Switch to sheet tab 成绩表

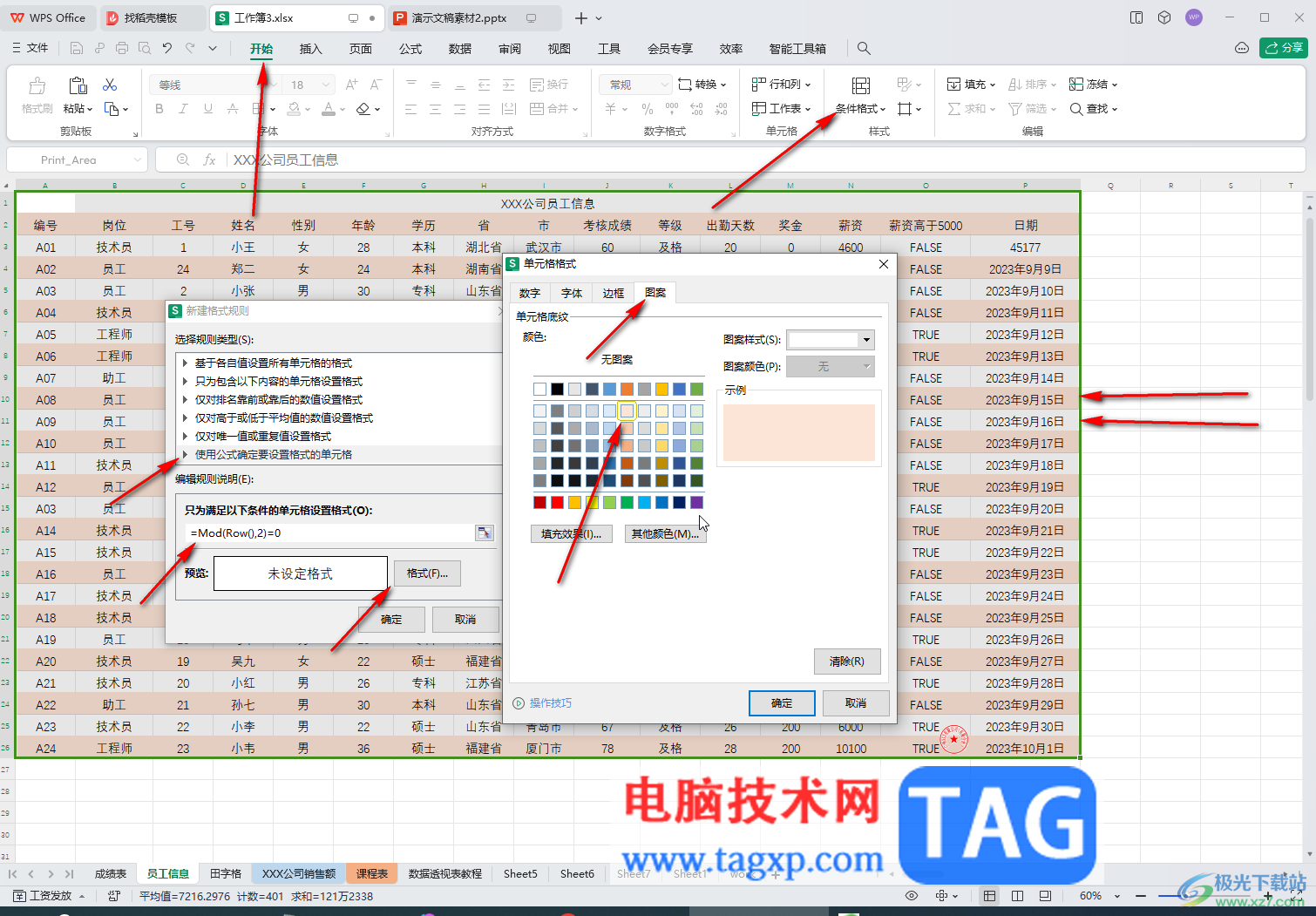[x=111, y=873]
